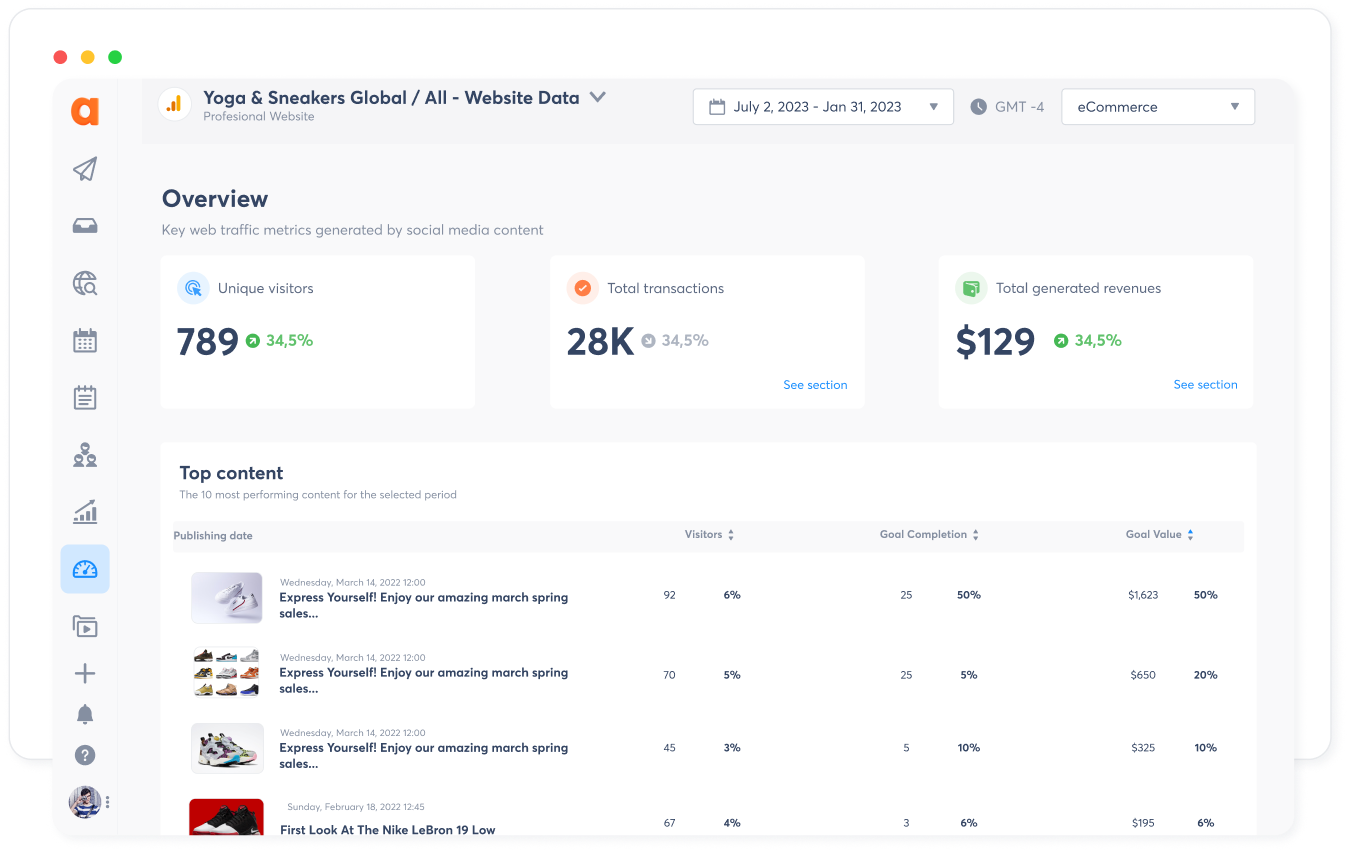The image size is (1347, 851).
Task: Click the notifications bell icon
Action: click(85, 714)
